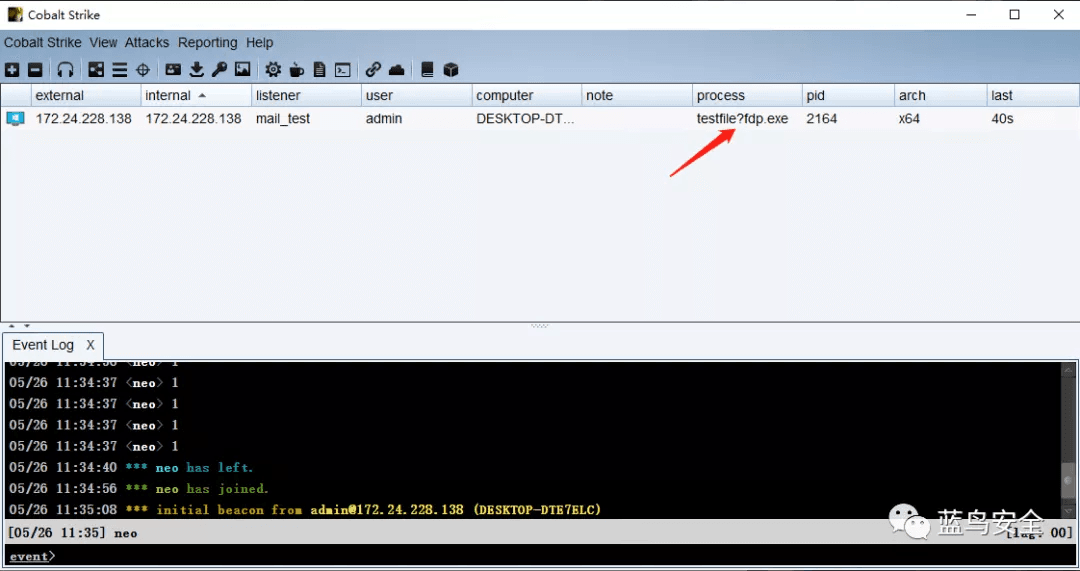Open listeners with the headphones icon
The image size is (1080, 571).
tap(65, 70)
